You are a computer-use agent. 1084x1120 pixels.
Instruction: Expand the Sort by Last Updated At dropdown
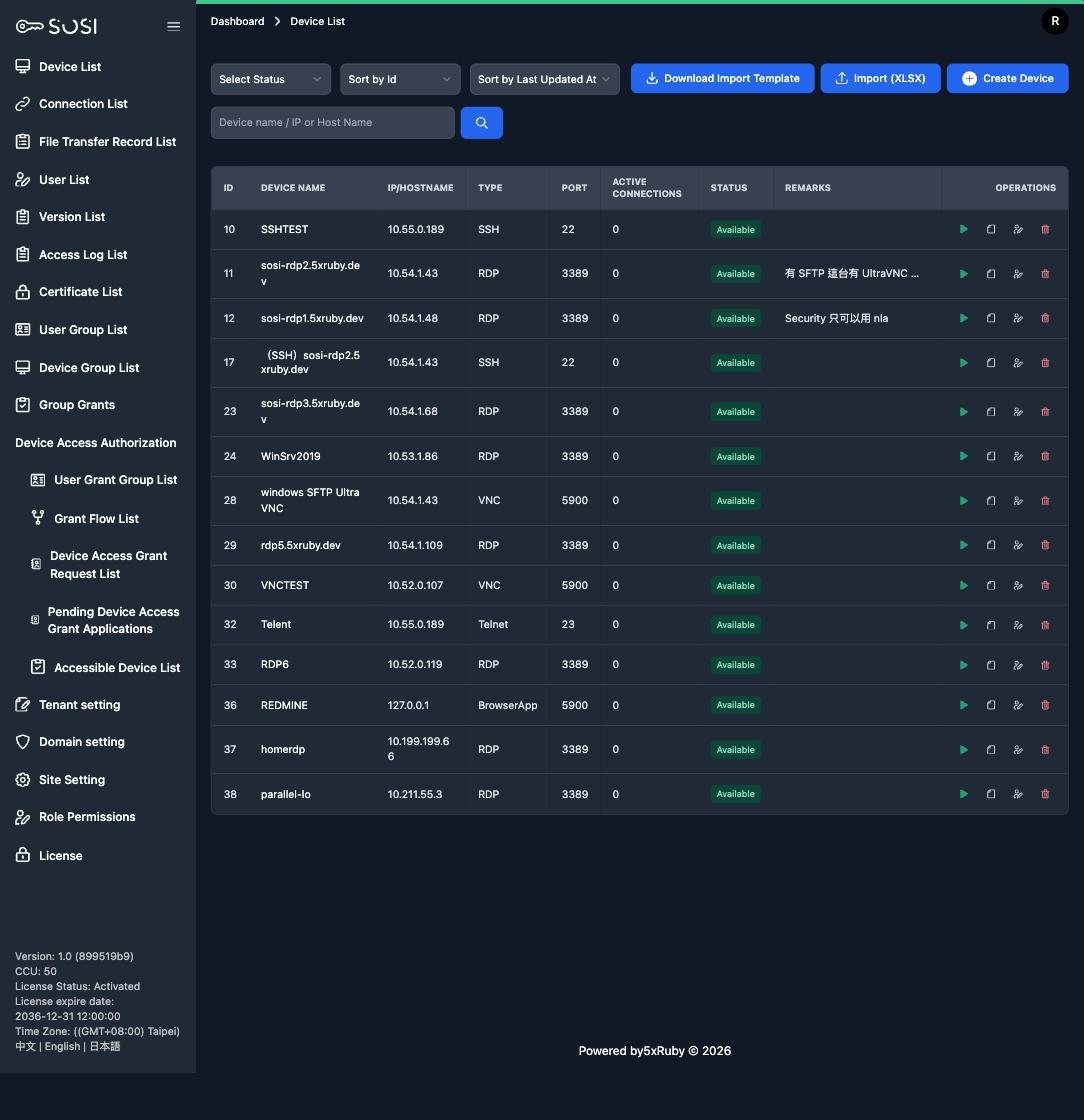coord(544,79)
